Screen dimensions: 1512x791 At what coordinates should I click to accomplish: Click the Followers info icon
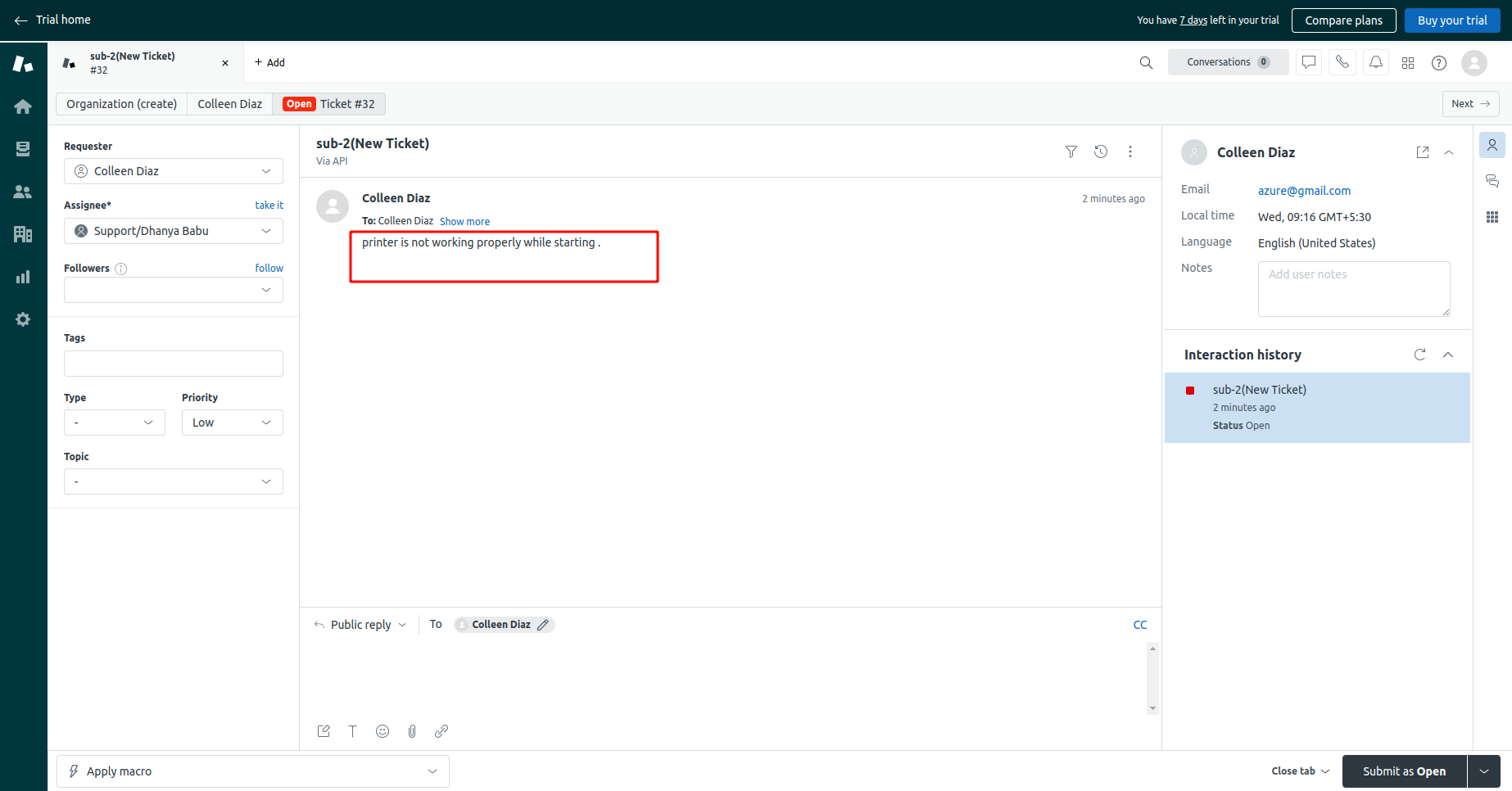point(121,269)
